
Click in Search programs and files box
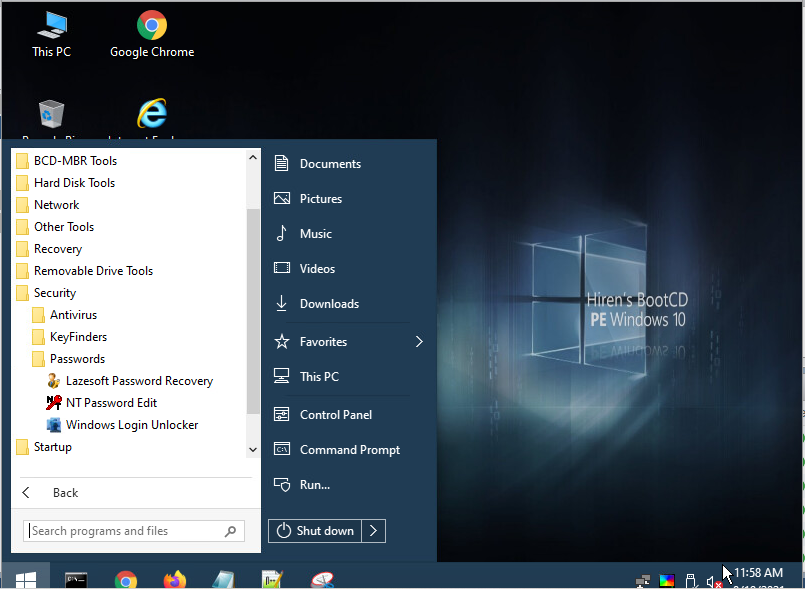pos(133,531)
